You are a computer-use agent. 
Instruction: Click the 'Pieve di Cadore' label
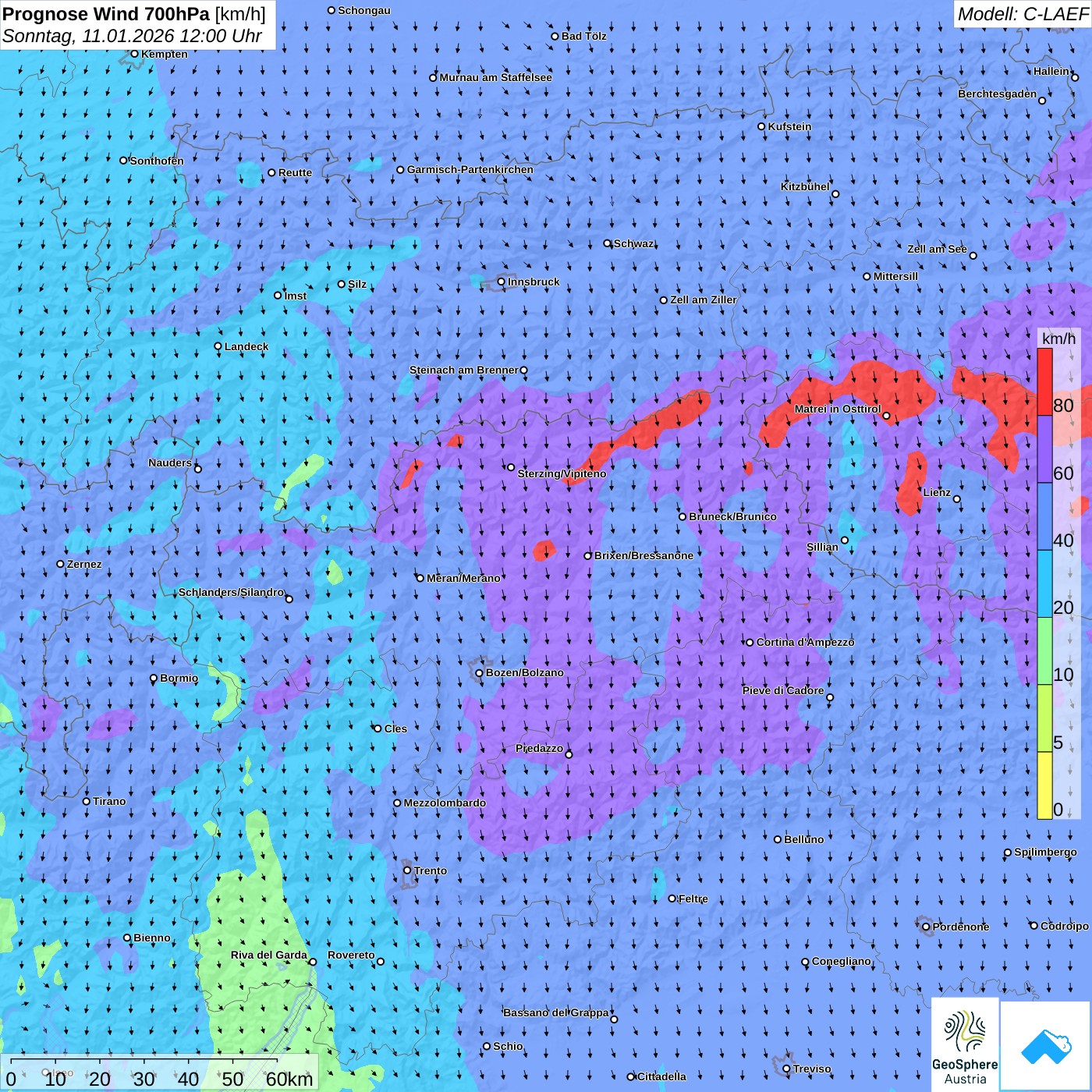click(x=783, y=690)
